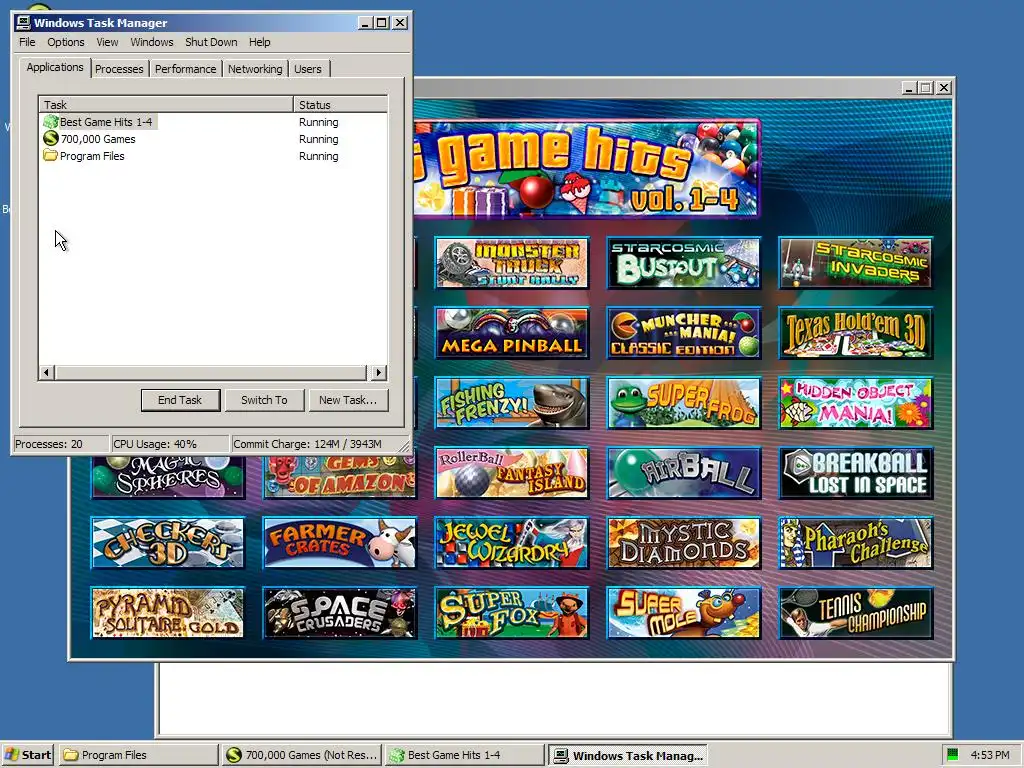
Task: Click Windows Task Manager taskbar button
Action: pyautogui.click(x=628, y=756)
